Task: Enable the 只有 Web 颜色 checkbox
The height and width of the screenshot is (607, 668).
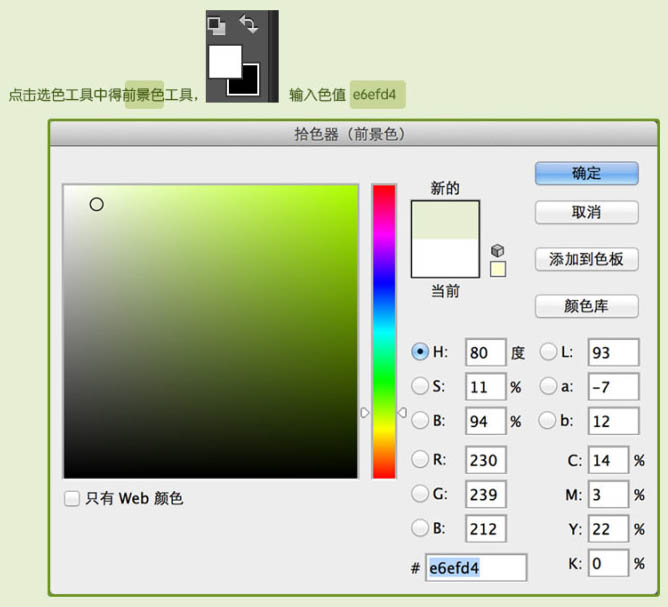Action: point(72,498)
